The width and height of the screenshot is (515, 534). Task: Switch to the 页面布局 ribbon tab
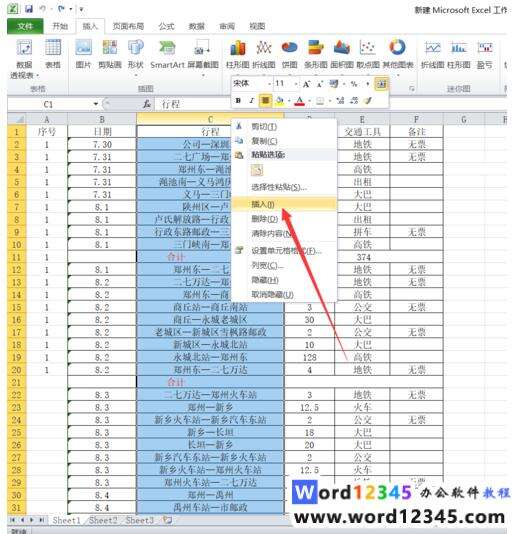[x=128, y=26]
